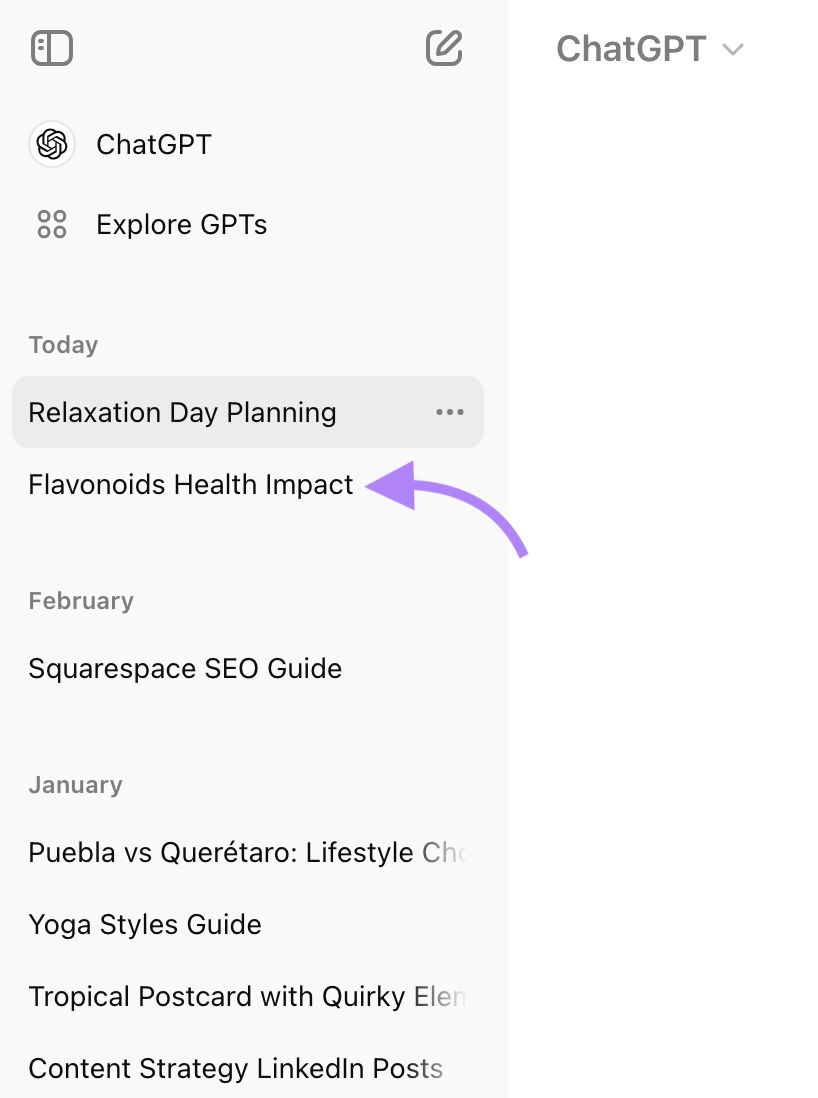
Task: Select Explore GPTs in the sidebar
Action: [181, 224]
